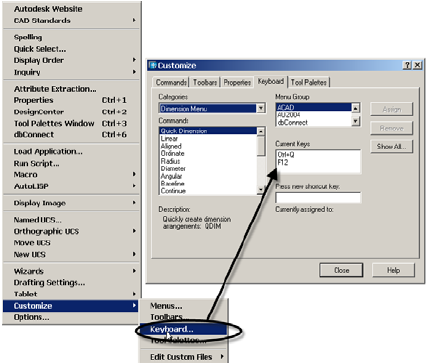Switch to the Toolbars tab
This screenshot has height=363, width=427.
coord(205,82)
